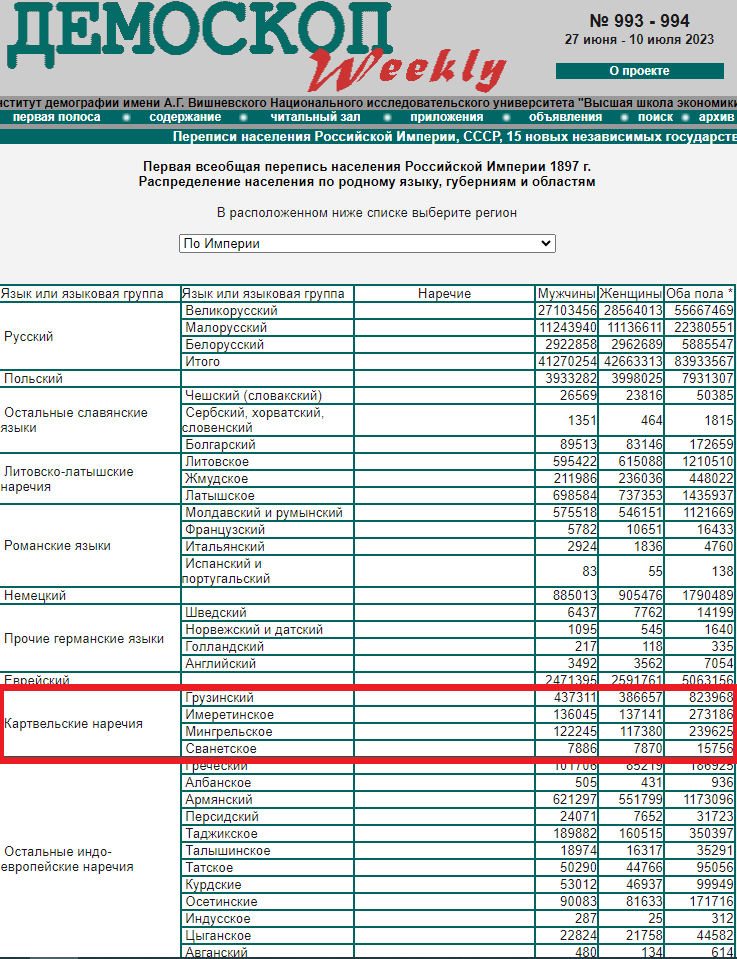Select the Английский row label

tap(221, 664)
